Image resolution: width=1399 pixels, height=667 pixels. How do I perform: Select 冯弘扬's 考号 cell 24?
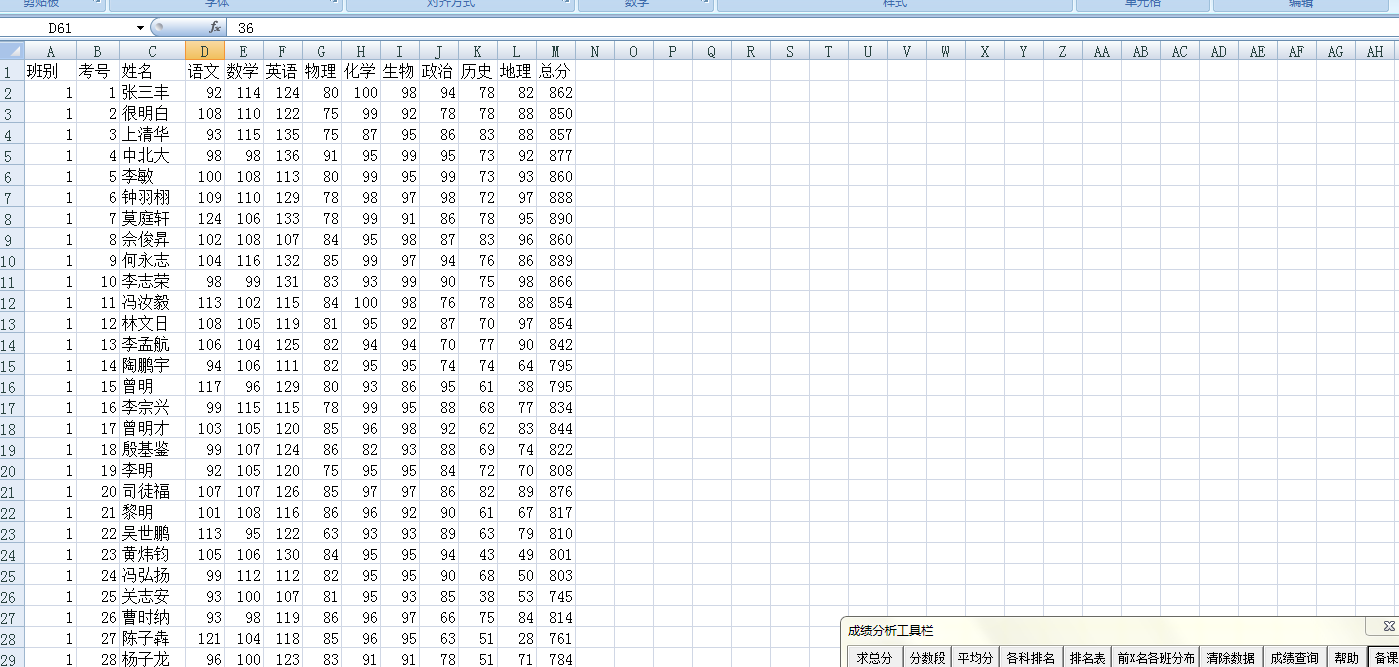pyautogui.click(x=97, y=575)
